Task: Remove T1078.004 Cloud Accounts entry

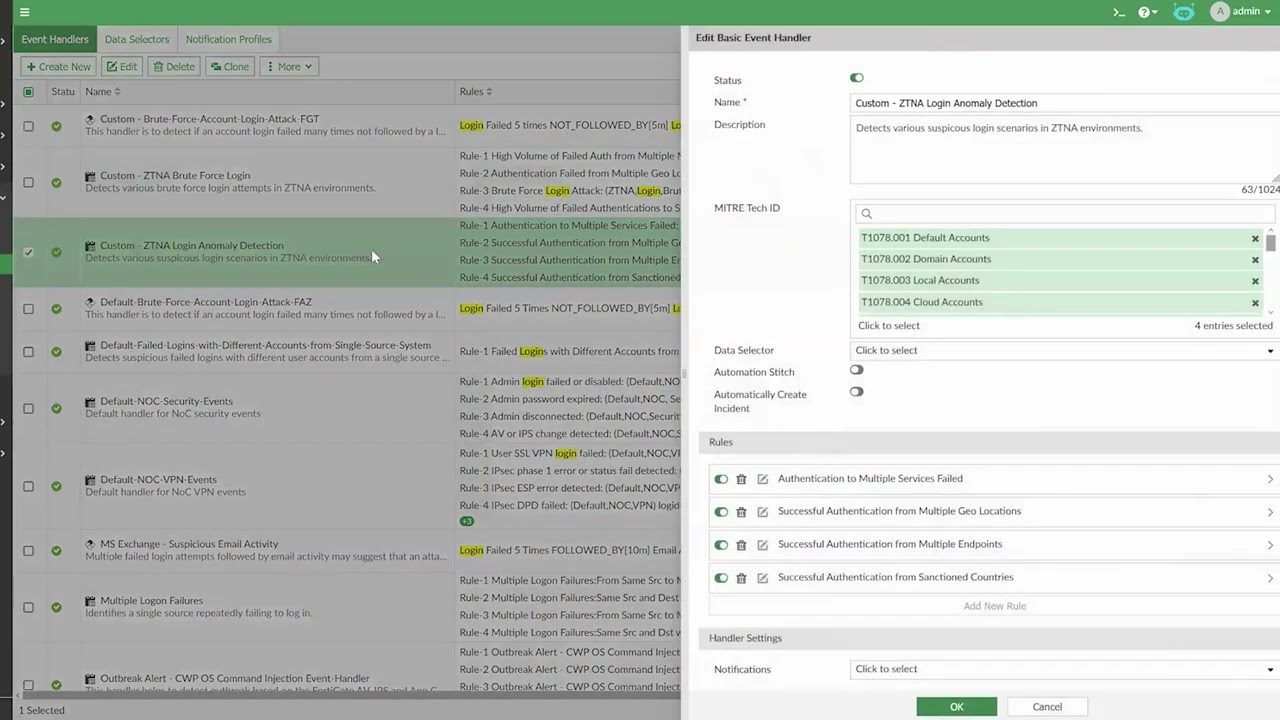Action: [x=1255, y=303]
